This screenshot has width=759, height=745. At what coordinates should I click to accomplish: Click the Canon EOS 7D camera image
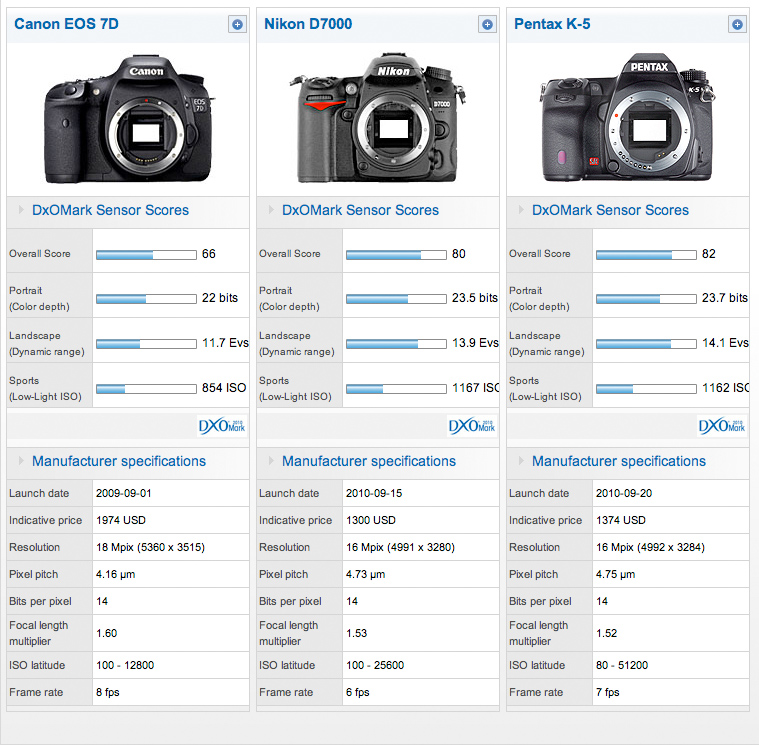click(129, 120)
